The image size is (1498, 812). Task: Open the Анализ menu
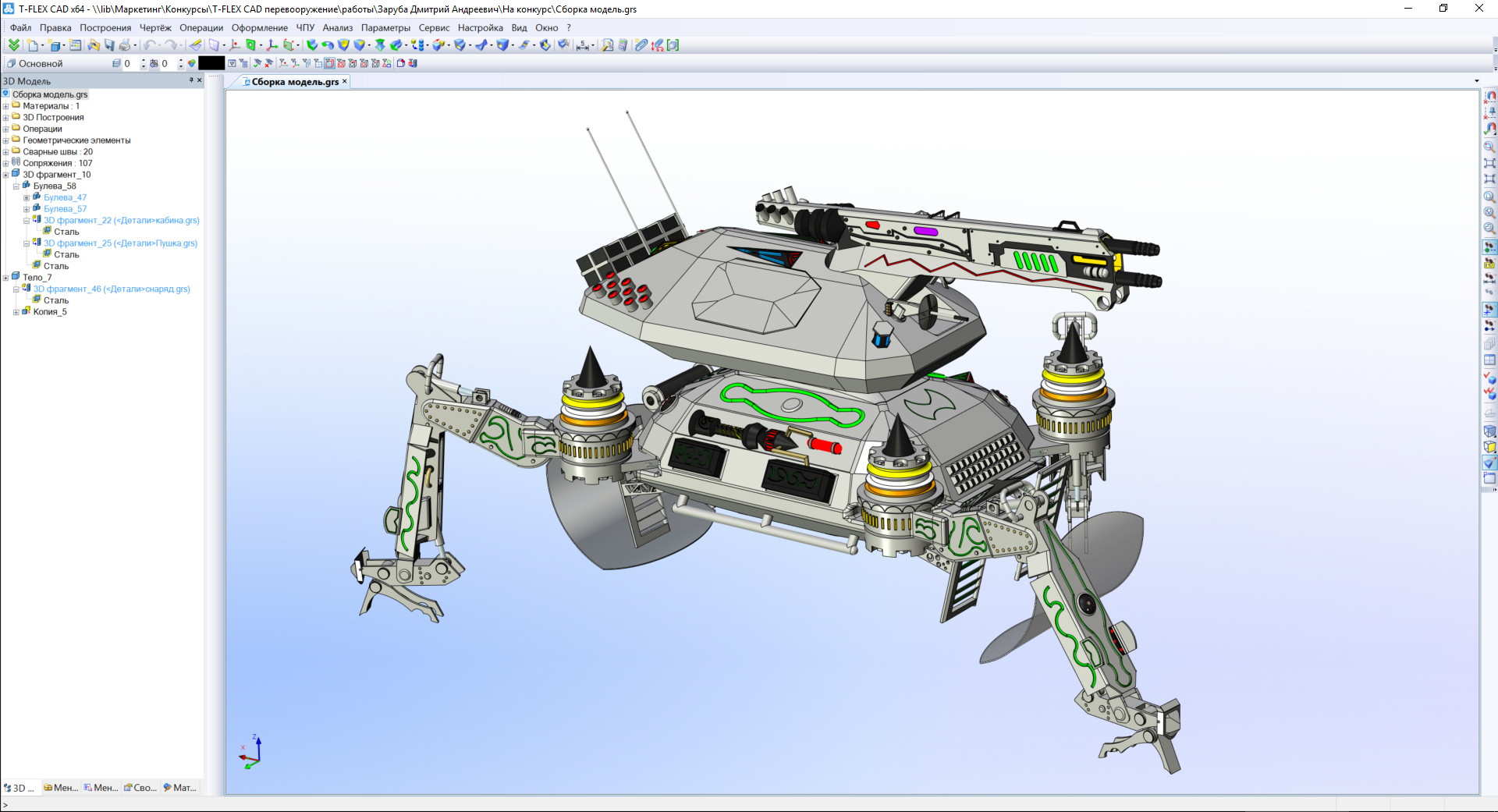(x=337, y=28)
